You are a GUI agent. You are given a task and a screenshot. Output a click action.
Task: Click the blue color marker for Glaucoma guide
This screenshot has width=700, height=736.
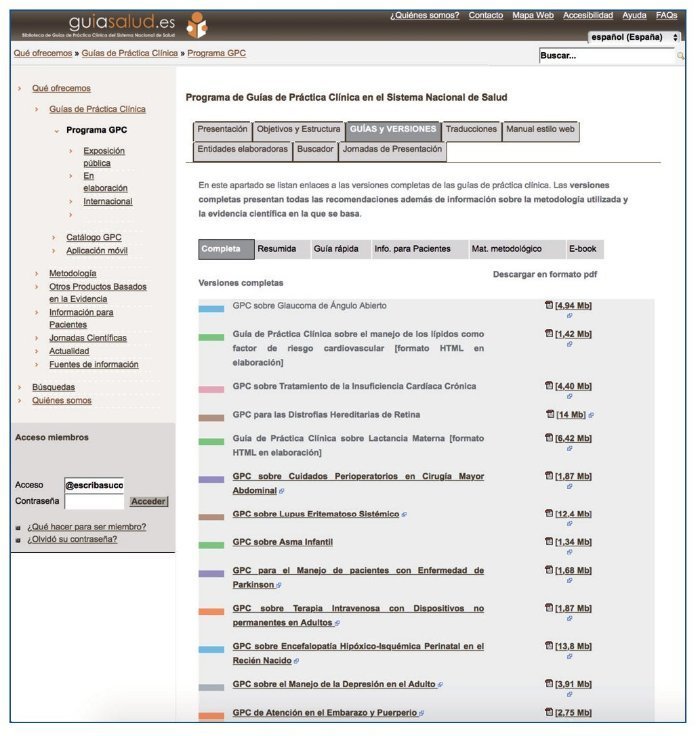pyautogui.click(x=211, y=309)
